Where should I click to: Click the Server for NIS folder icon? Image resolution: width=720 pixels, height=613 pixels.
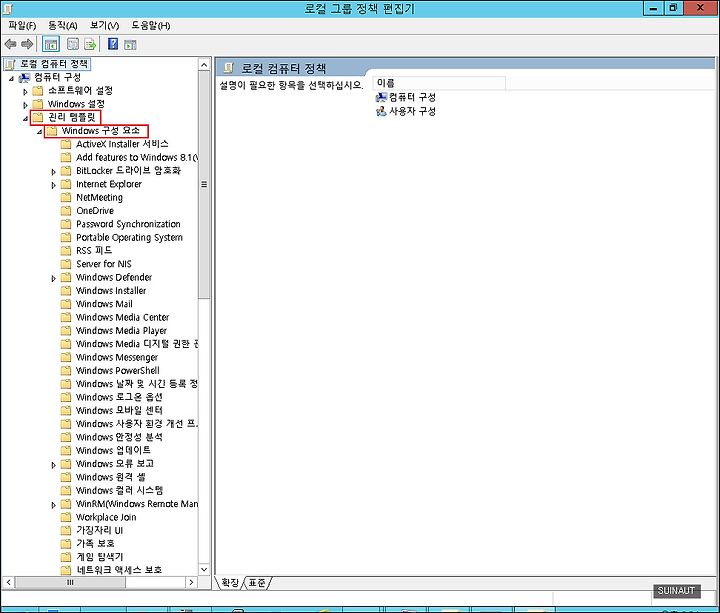pos(66,264)
